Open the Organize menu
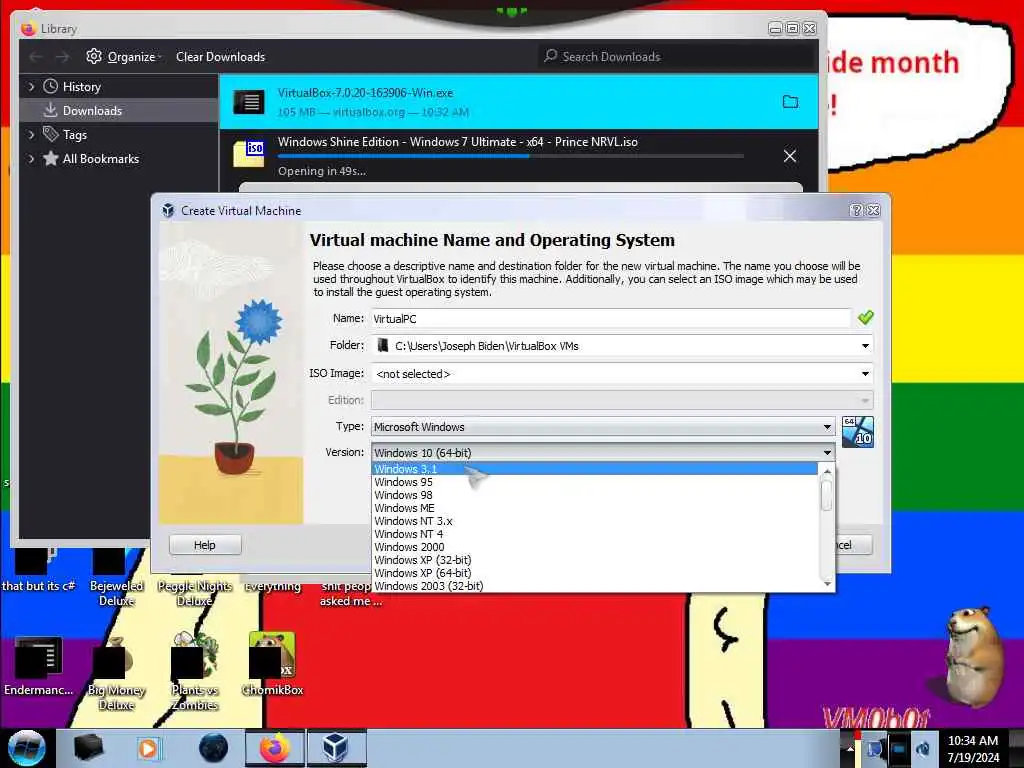 tap(126, 57)
